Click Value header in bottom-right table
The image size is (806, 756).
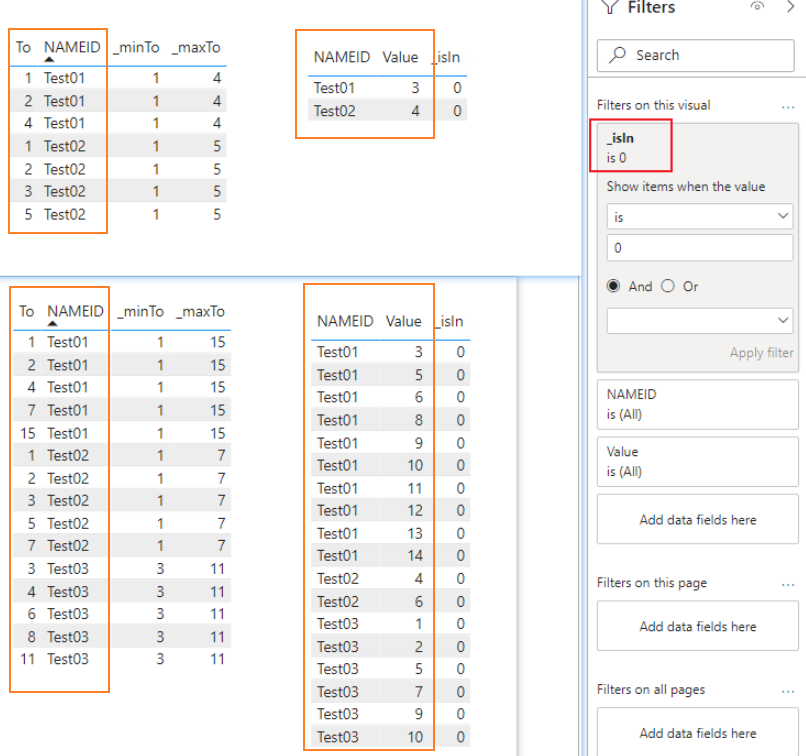pyautogui.click(x=404, y=321)
